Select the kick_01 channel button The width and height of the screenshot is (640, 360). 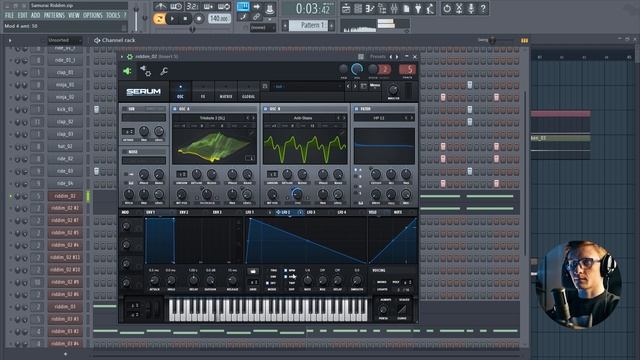(x=65, y=109)
